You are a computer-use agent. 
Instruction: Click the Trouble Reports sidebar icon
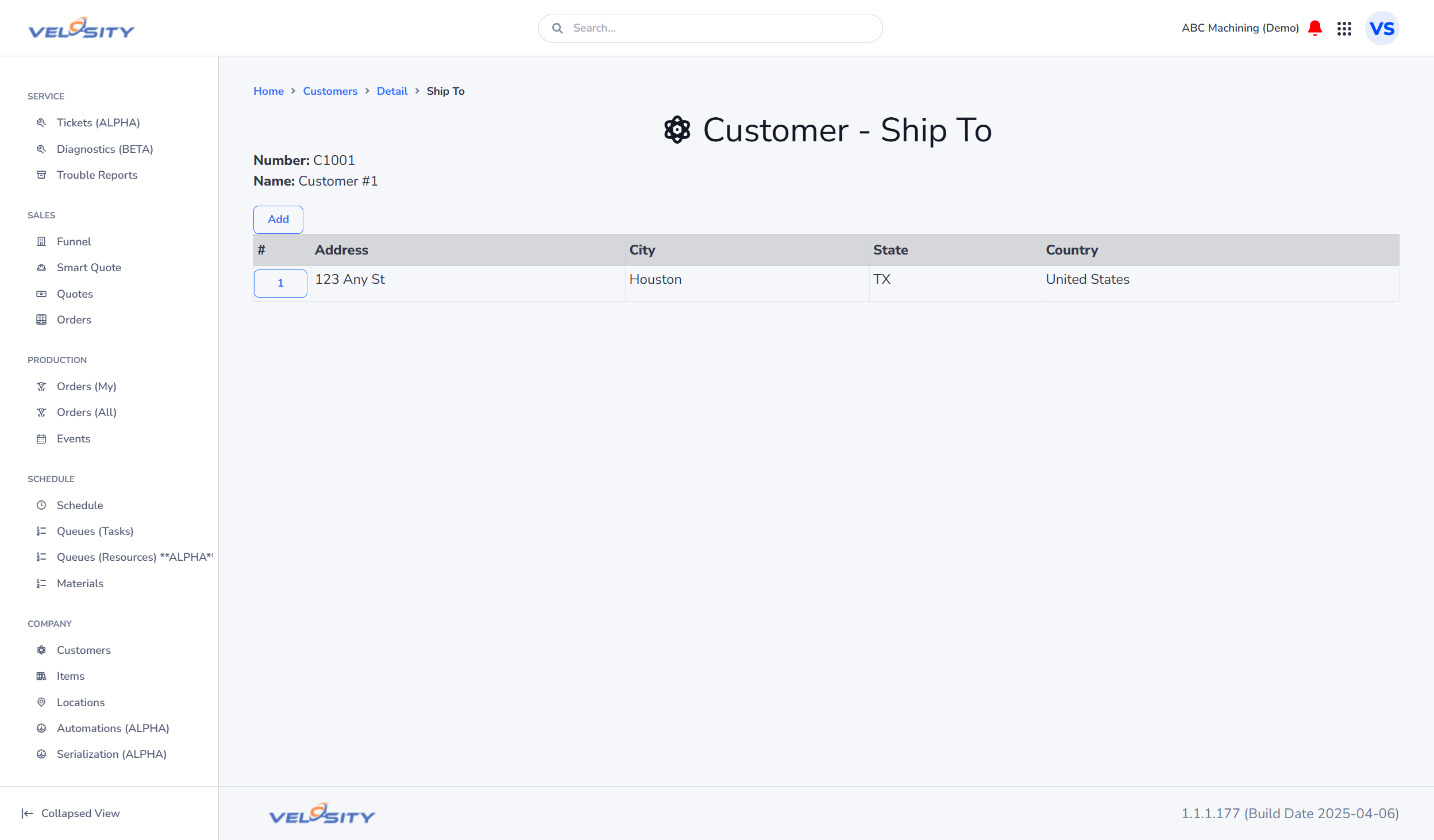pos(41,175)
